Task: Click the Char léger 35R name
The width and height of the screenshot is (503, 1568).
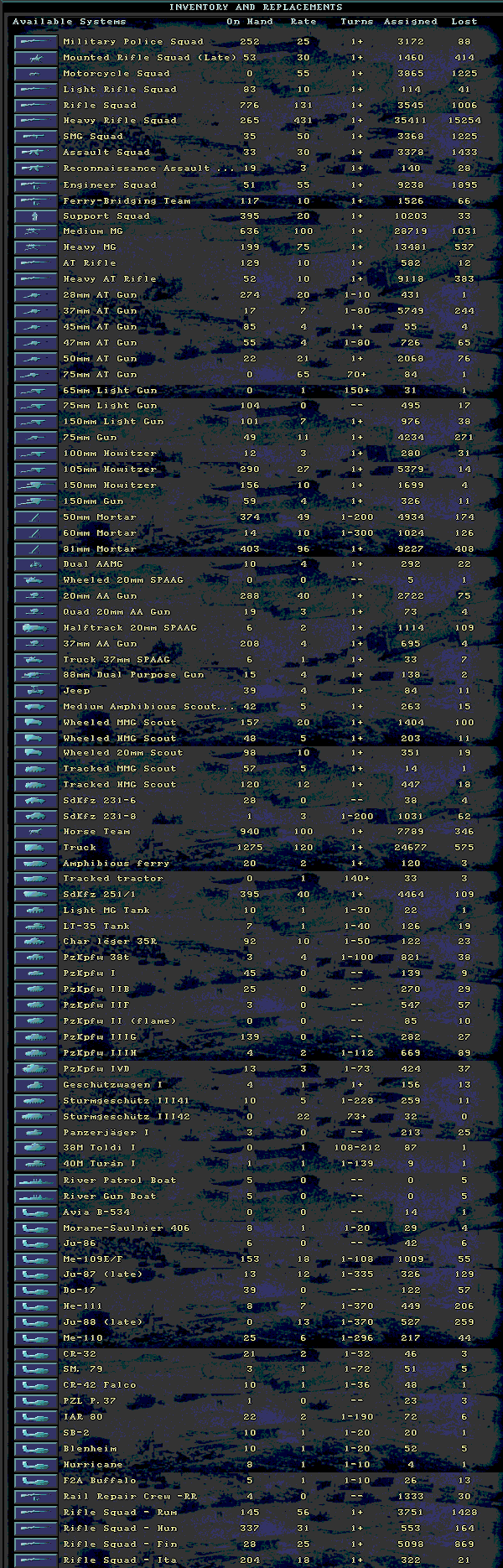Action: pyautogui.click(x=110, y=942)
